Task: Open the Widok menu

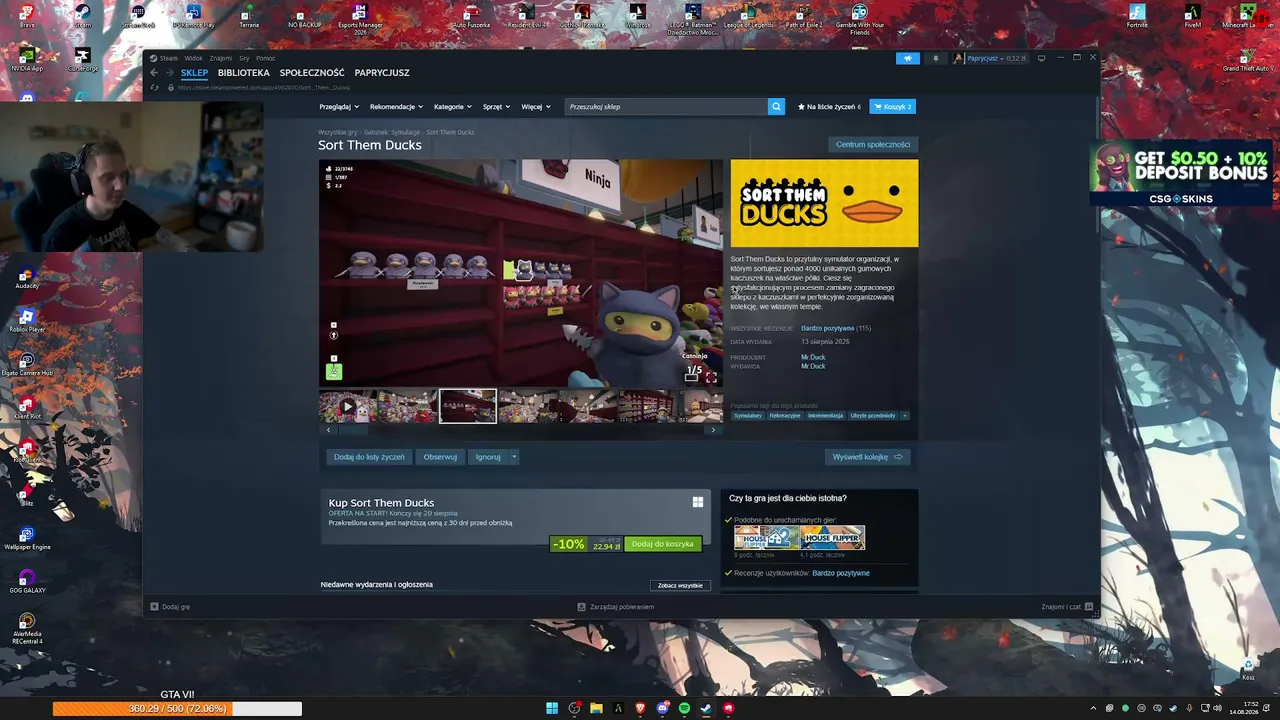Action: click(x=193, y=58)
